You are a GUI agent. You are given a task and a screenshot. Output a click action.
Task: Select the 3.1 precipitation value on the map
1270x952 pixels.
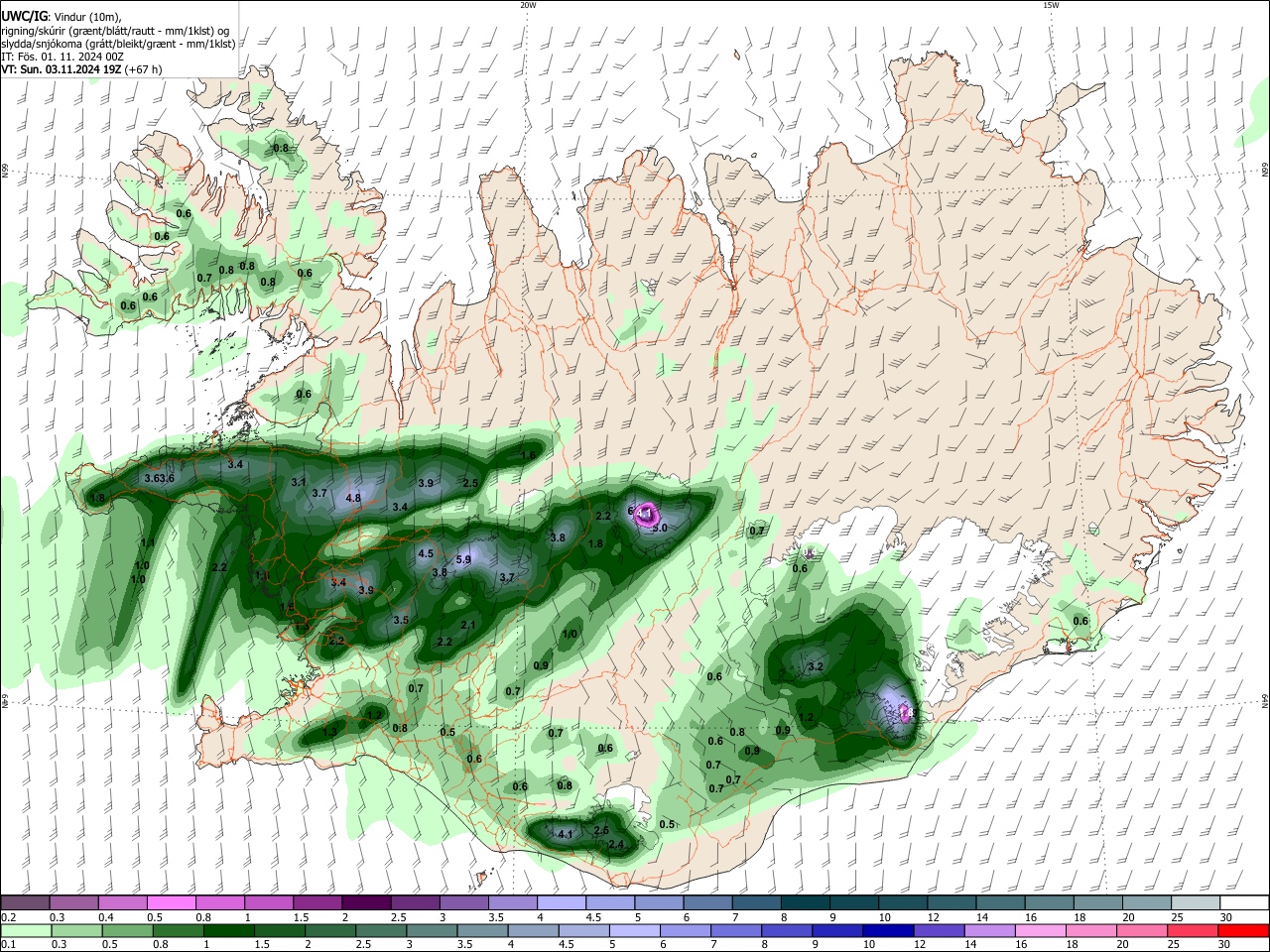299,482
